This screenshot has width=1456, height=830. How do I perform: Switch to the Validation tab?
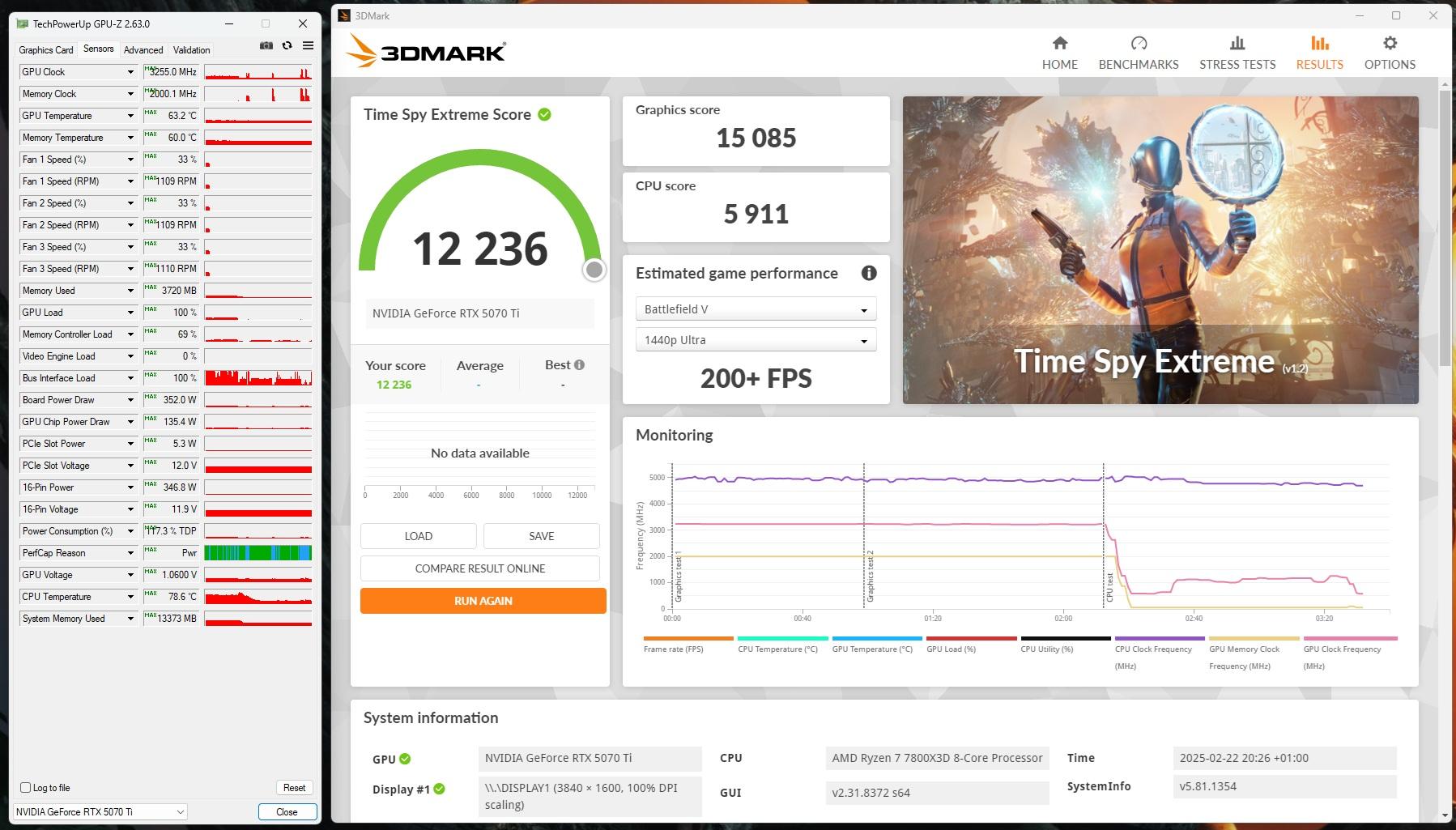pyautogui.click(x=192, y=49)
